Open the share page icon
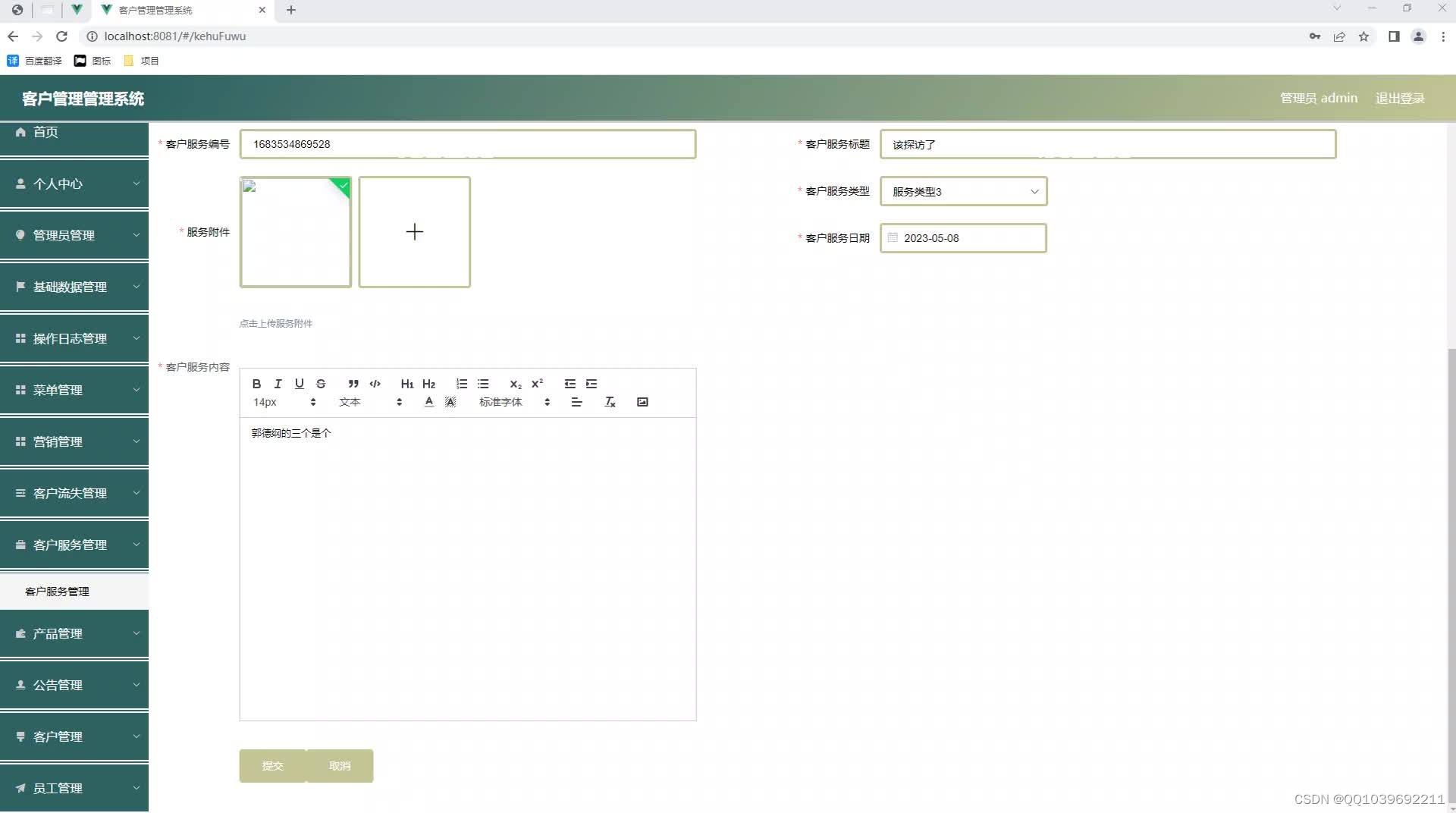Screen dimensions: 1456x813 pos(1339,36)
